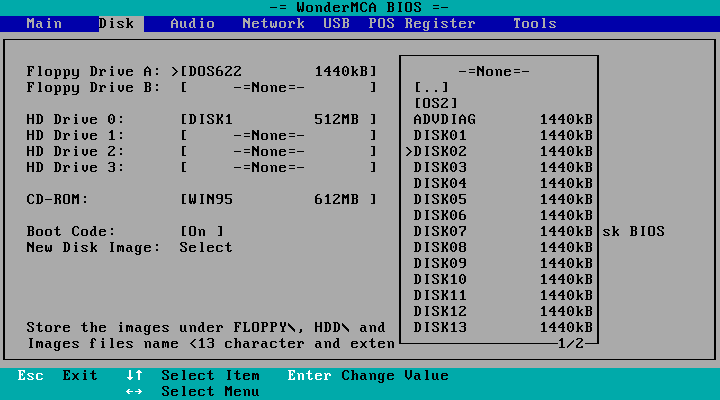The height and width of the screenshot is (400, 720).
Task: Pick DISK06 from the list
Action: pyautogui.click(x=503, y=215)
